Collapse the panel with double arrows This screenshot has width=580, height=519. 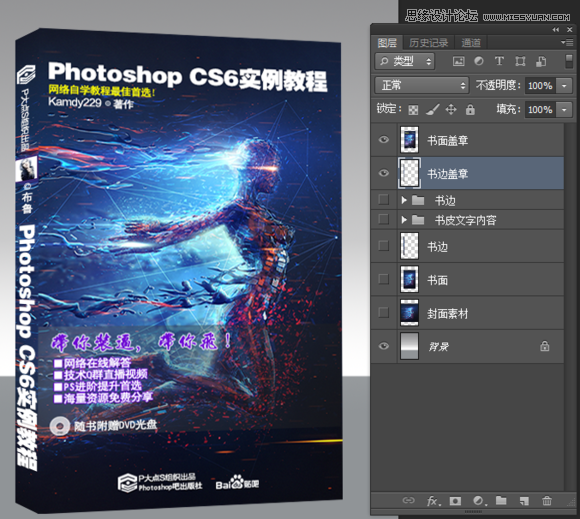(x=556, y=30)
